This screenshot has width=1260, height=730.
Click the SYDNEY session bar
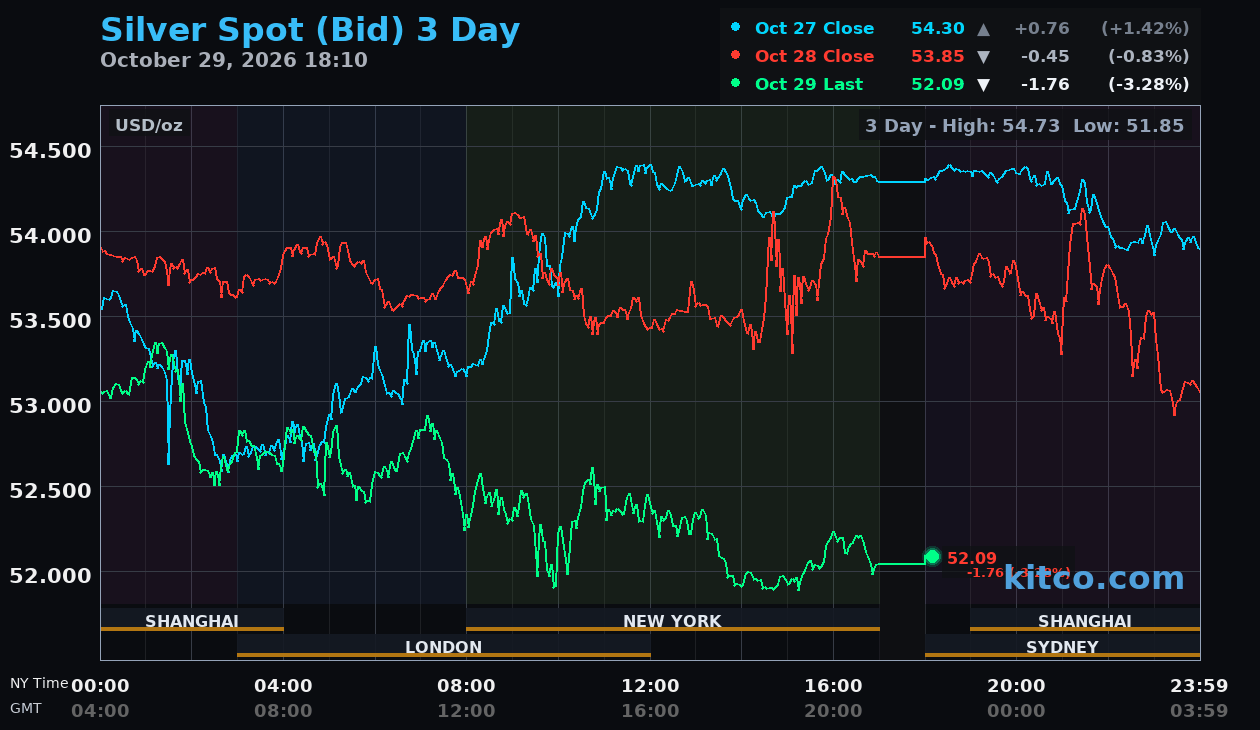point(1062,646)
